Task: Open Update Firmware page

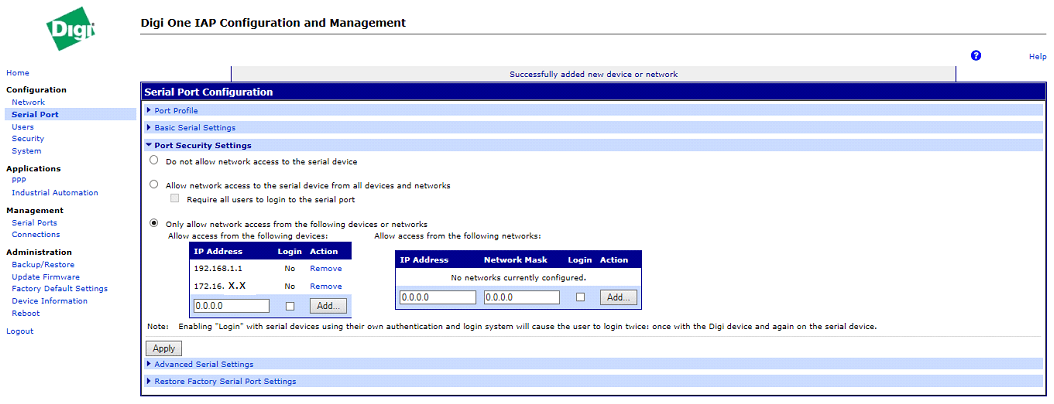Action: point(46,277)
